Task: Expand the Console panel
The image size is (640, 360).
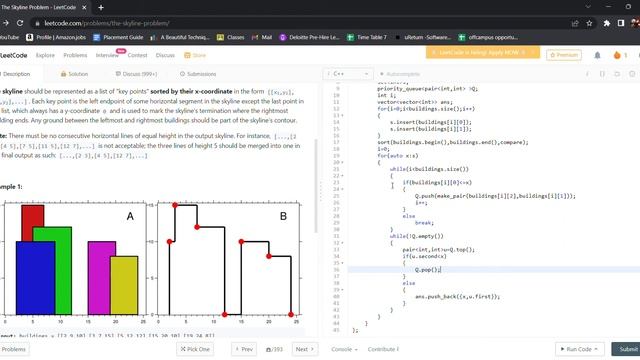Action: 344,349
